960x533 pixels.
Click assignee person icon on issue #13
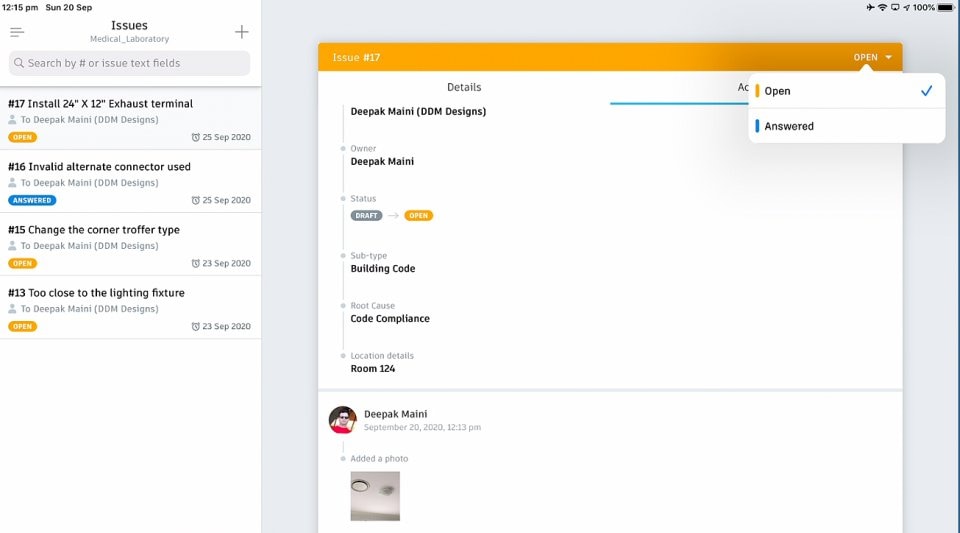click(12, 309)
